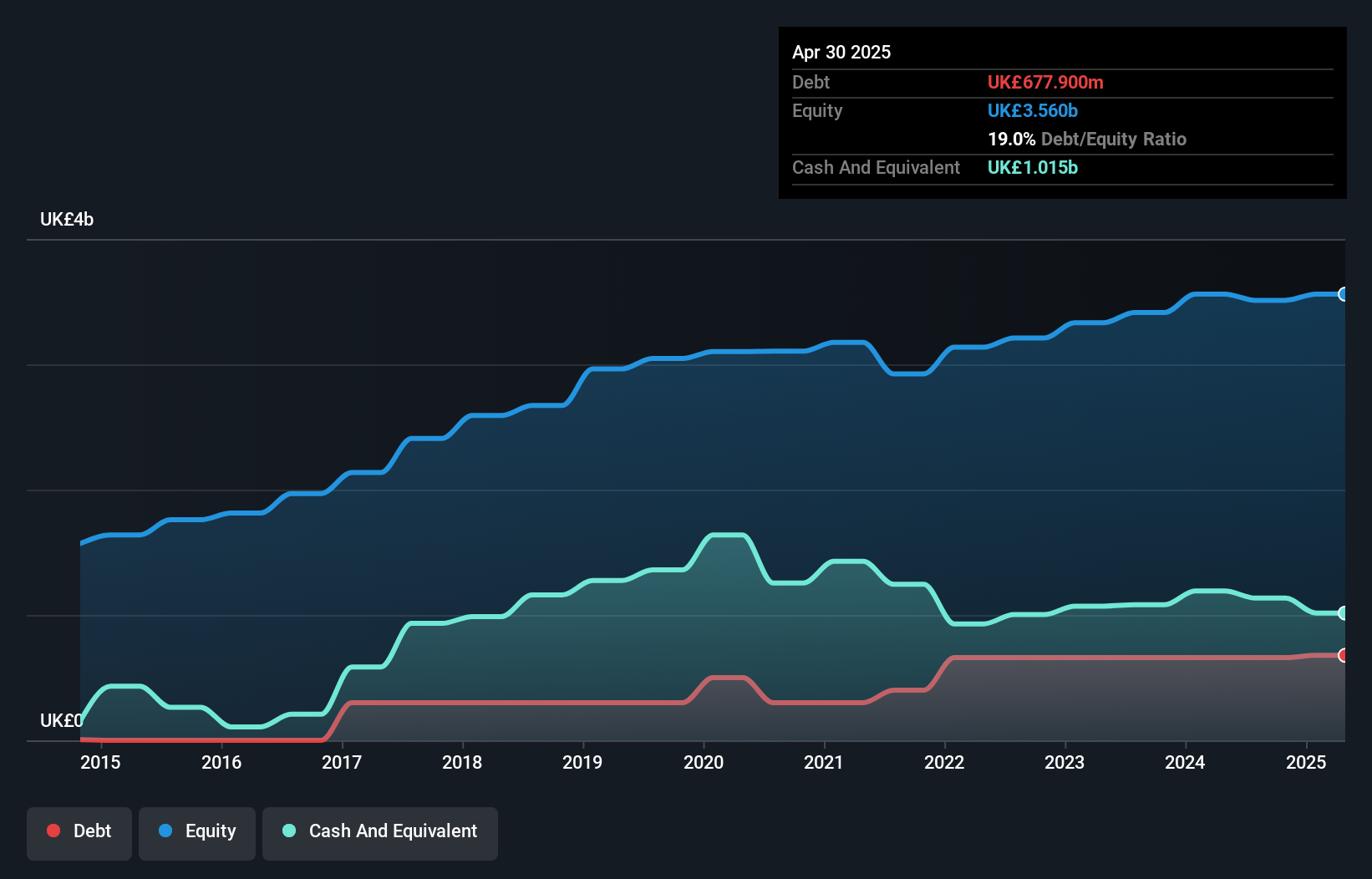
Task: Hide the Equity series via legend
Action: tap(197, 831)
